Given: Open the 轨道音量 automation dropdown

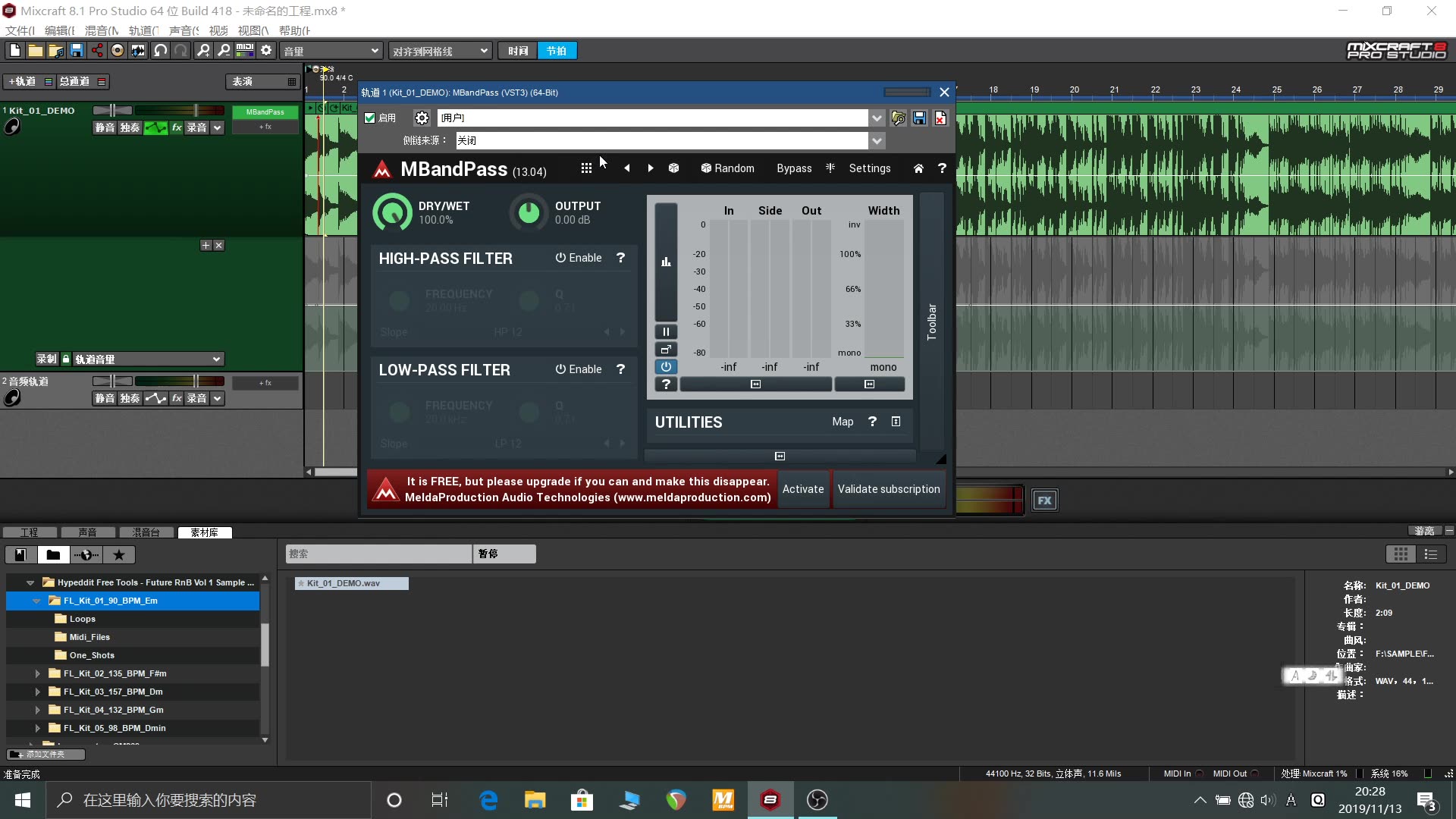Looking at the screenshot, I should tap(148, 359).
